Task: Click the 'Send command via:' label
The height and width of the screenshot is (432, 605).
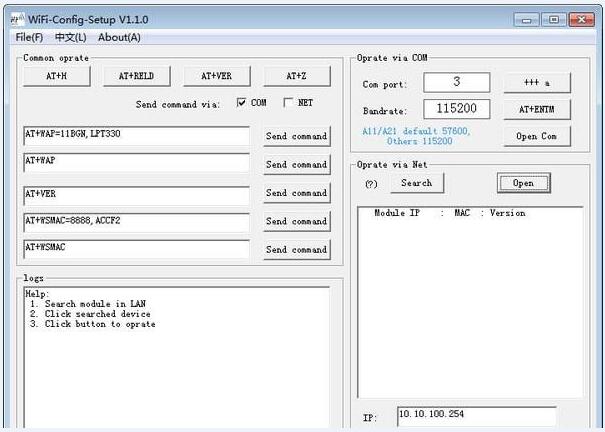Action: [x=177, y=104]
